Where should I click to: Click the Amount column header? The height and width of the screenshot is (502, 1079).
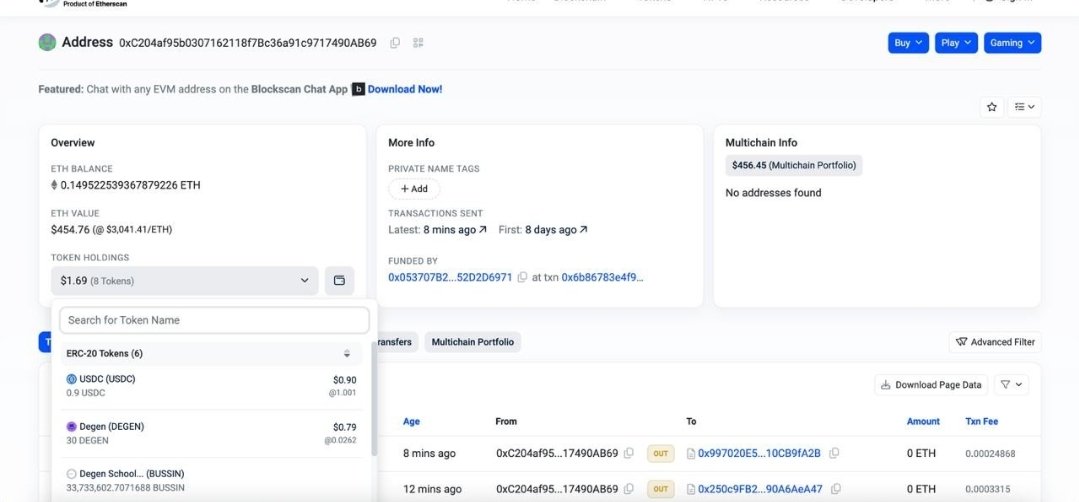pos(923,421)
